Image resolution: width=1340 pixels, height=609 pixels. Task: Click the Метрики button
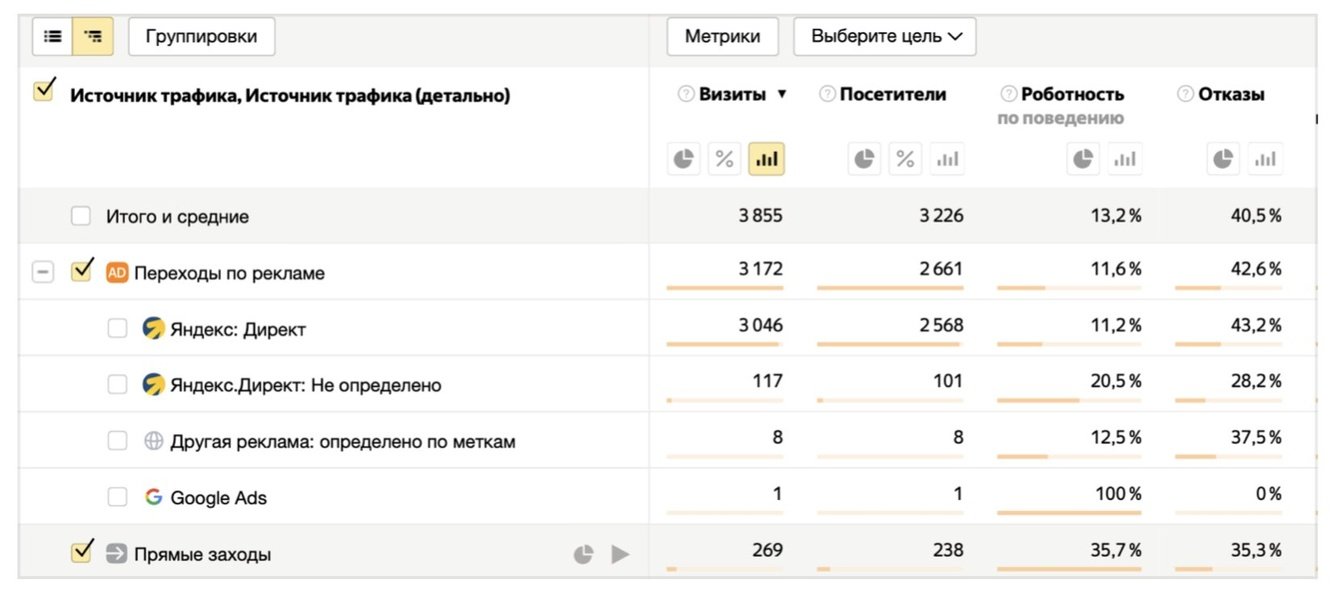coord(722,37)
